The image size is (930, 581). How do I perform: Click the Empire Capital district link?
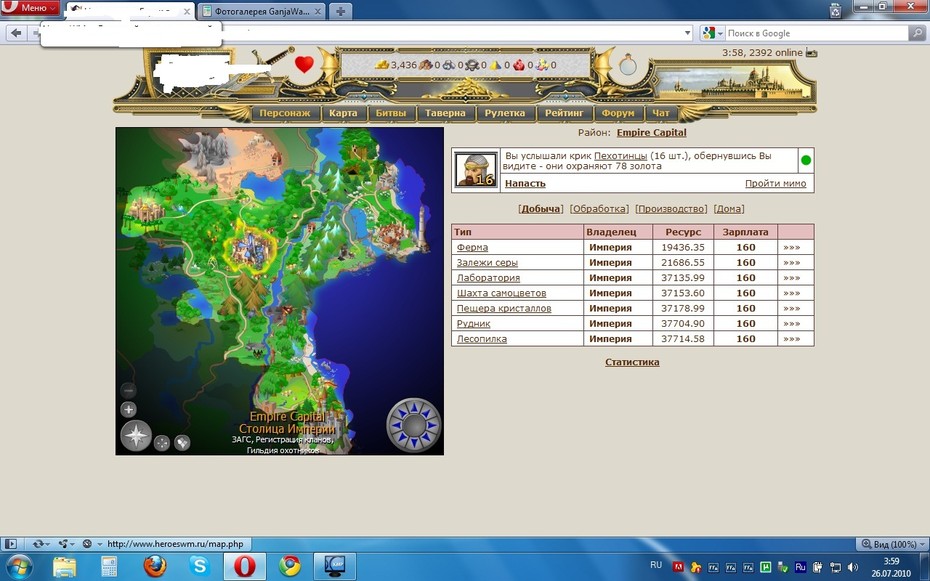tap(651, 132)
